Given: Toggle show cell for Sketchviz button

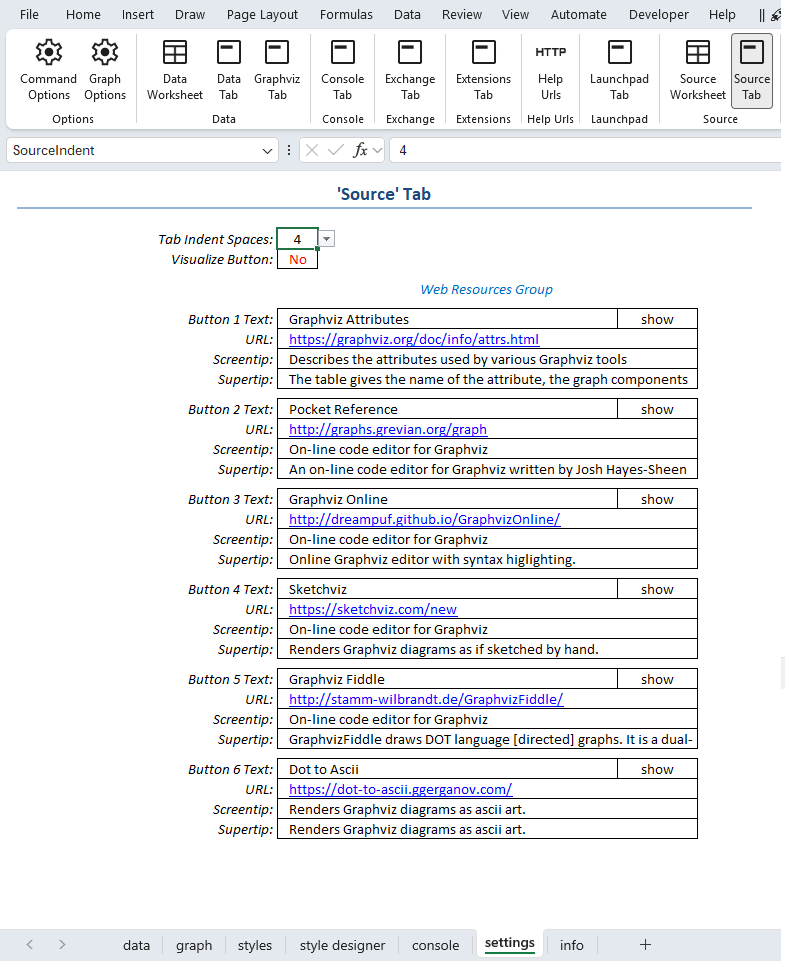Looking at the screenshot, I should point(657,590).
